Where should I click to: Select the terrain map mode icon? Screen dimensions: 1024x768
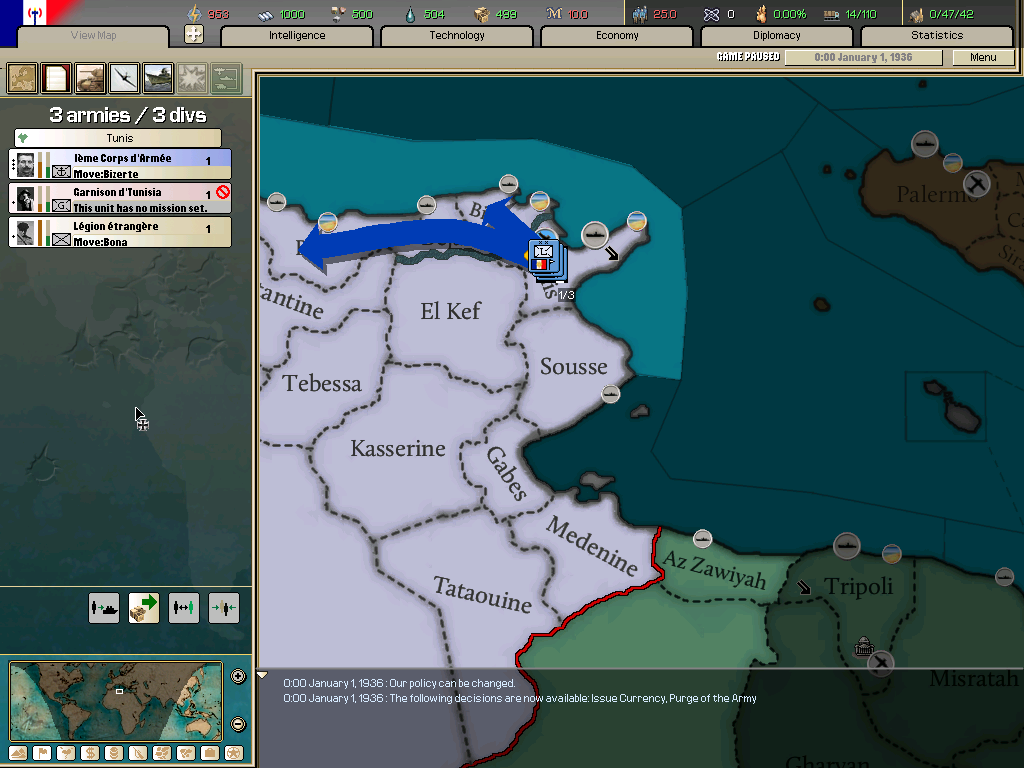click(18, 752)
